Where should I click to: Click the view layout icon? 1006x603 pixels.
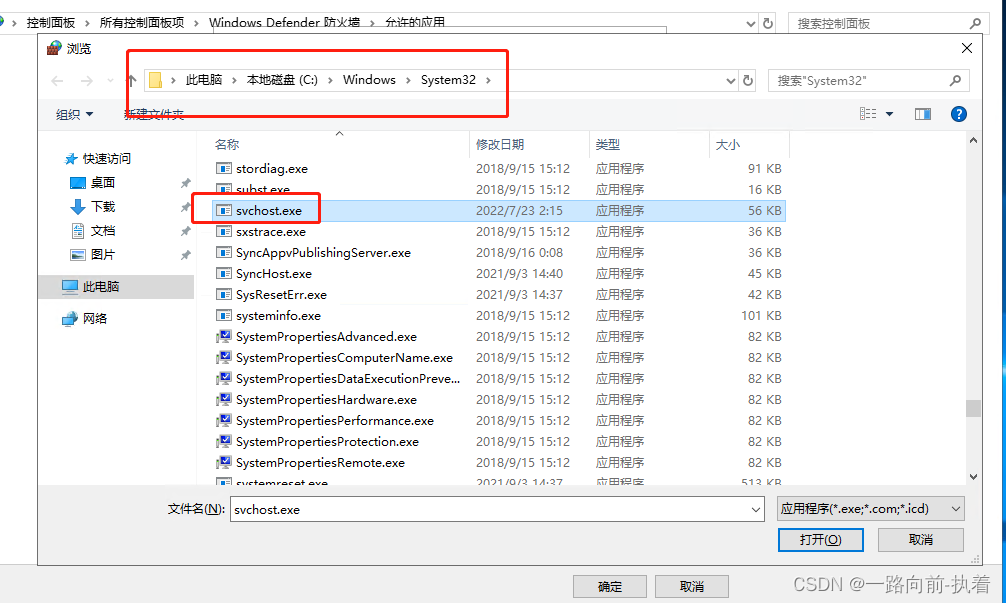[868, 114]
